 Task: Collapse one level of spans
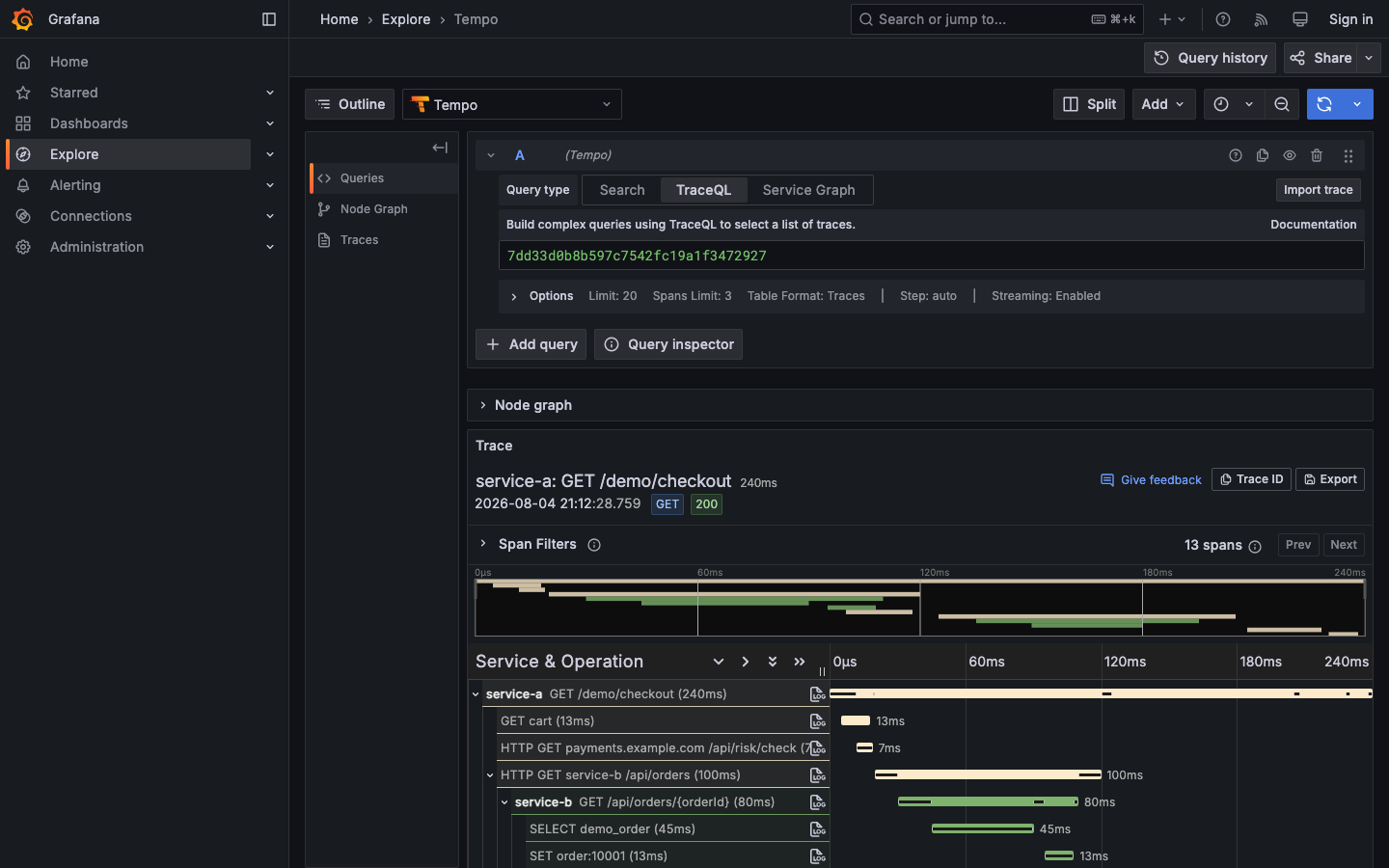(x=746, y=662)
